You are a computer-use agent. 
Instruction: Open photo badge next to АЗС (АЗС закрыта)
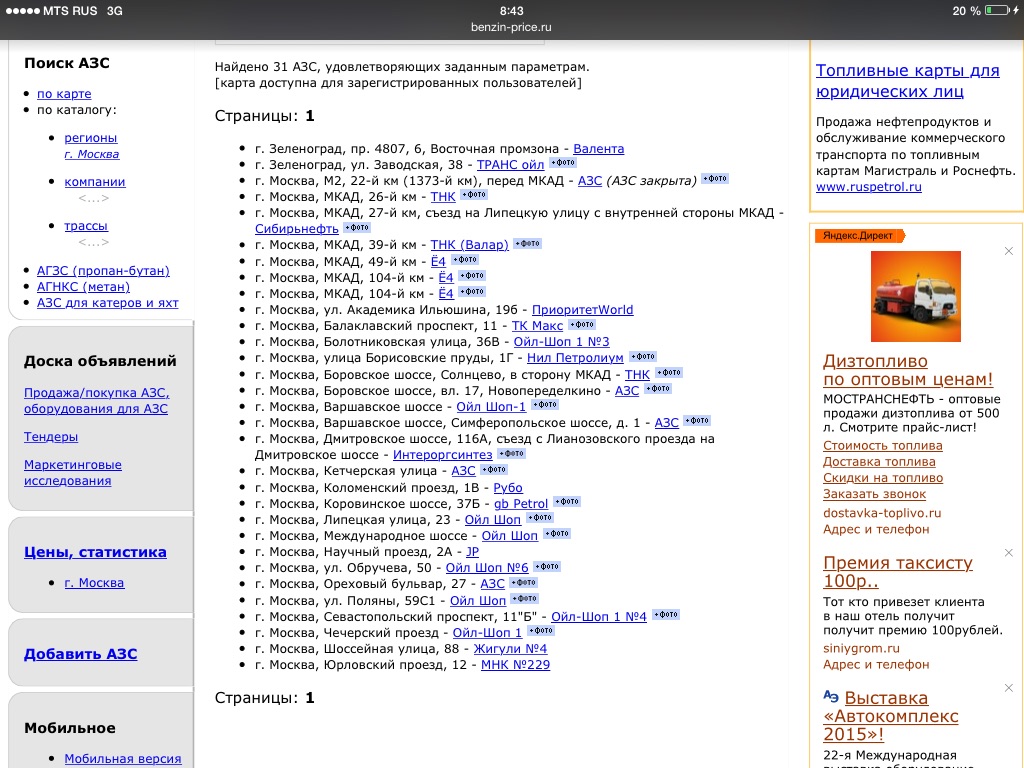tap(715, 178)
